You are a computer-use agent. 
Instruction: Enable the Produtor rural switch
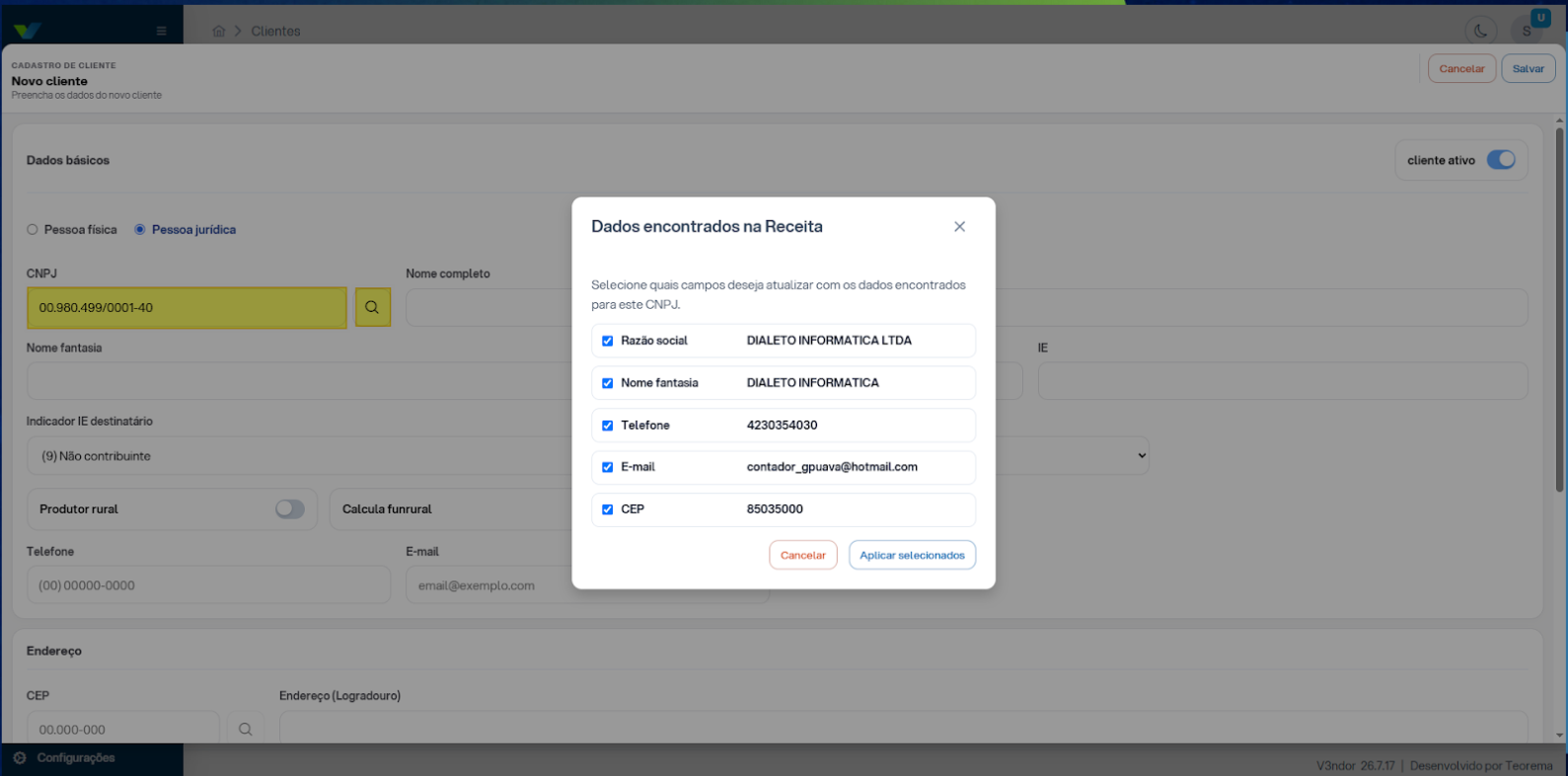coord(290,509)
